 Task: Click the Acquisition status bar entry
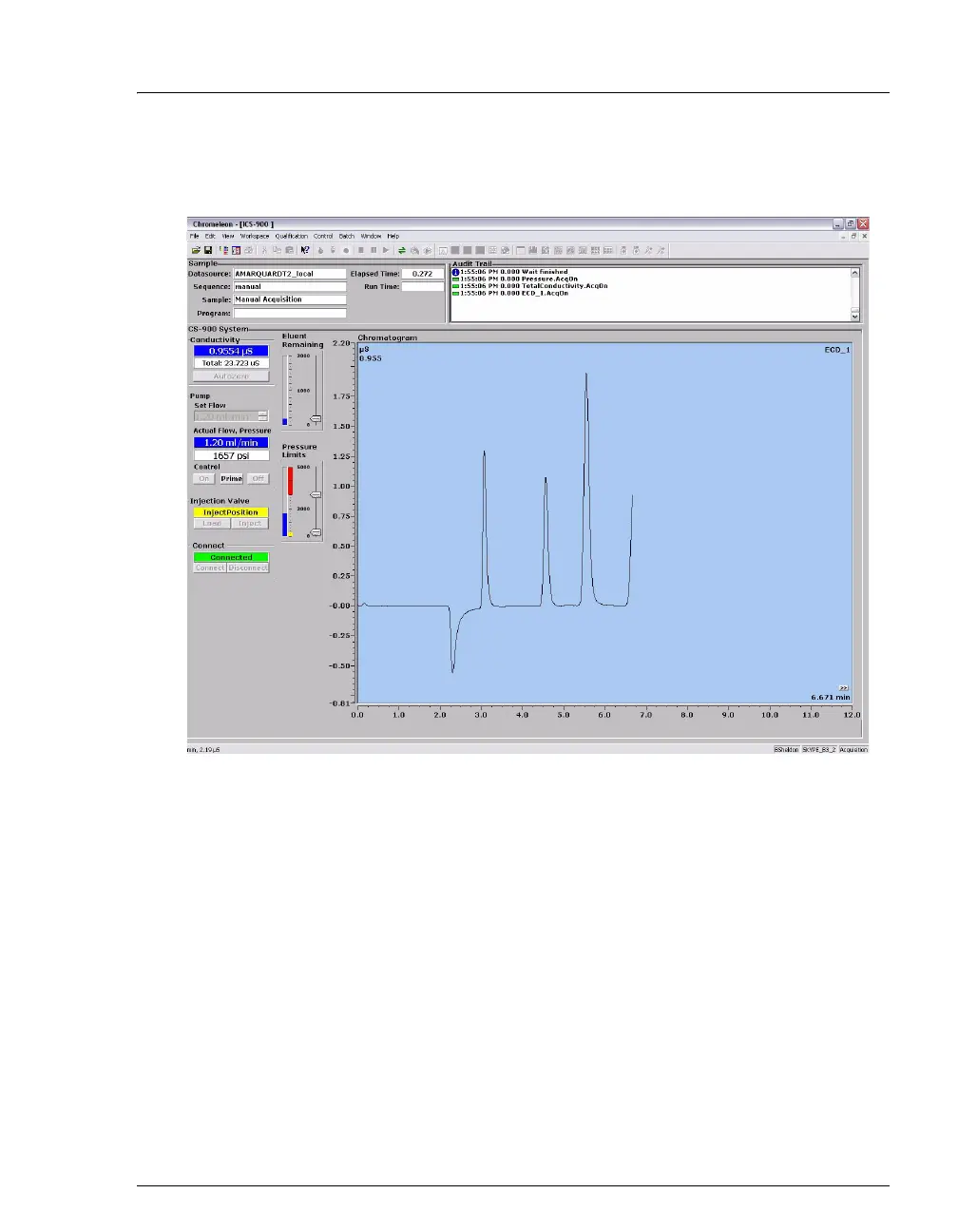click(853, 749)
